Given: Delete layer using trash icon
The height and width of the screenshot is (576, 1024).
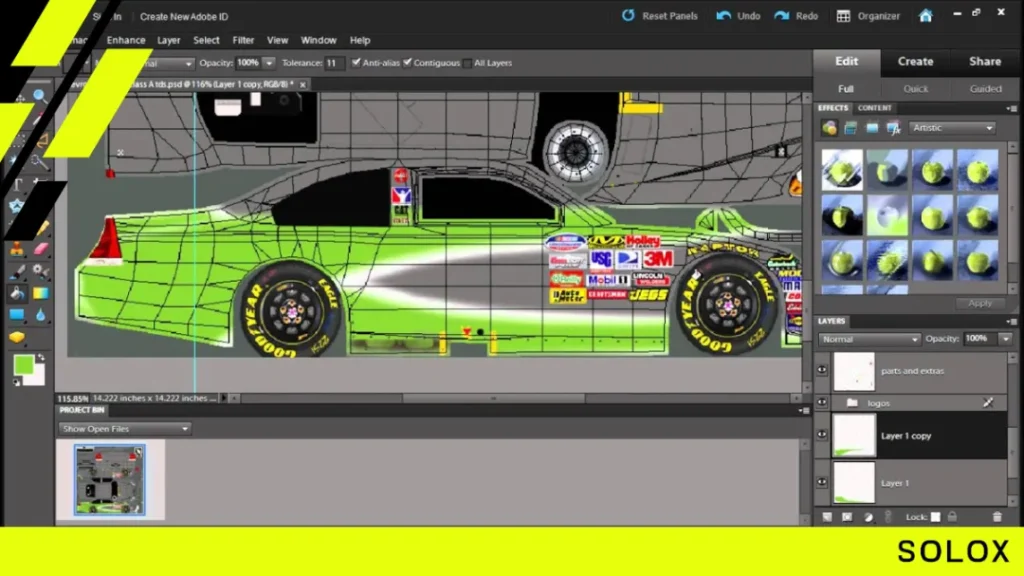Looking at the screenshot, I should pos(997,517).
